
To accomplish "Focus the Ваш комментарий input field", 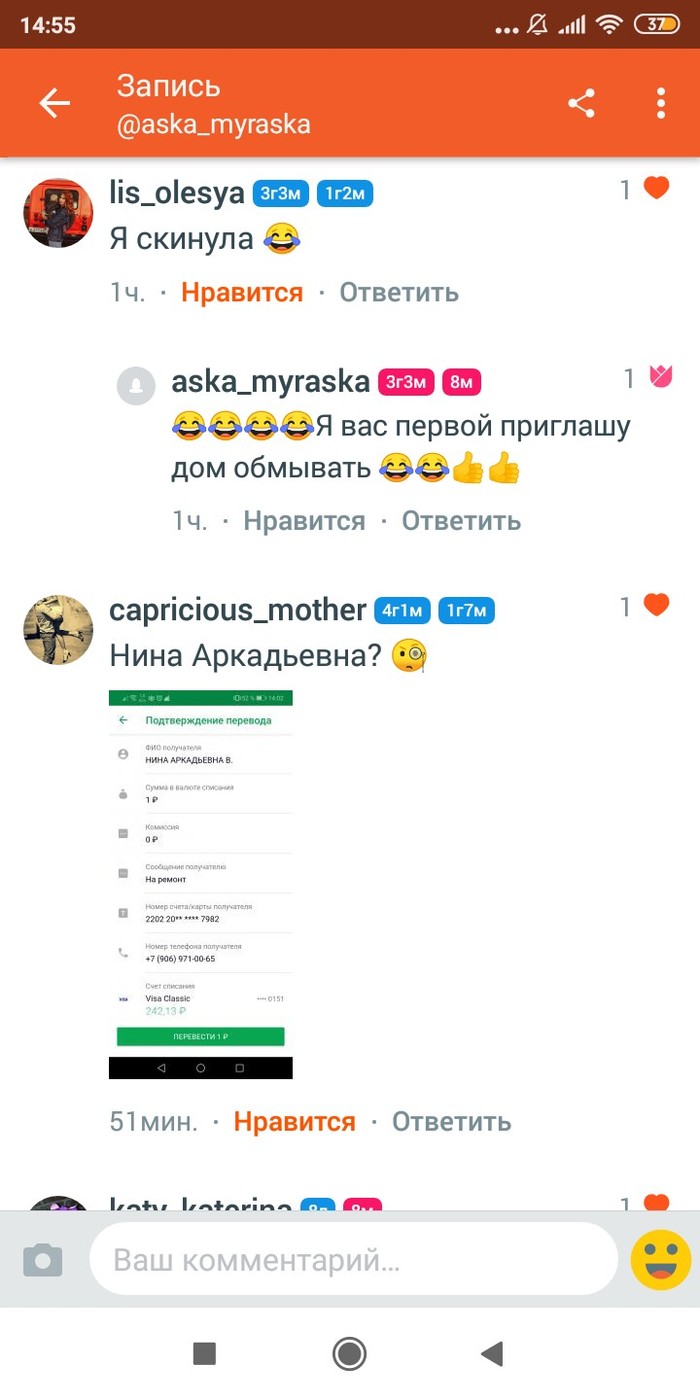I will coord(354,1260).
